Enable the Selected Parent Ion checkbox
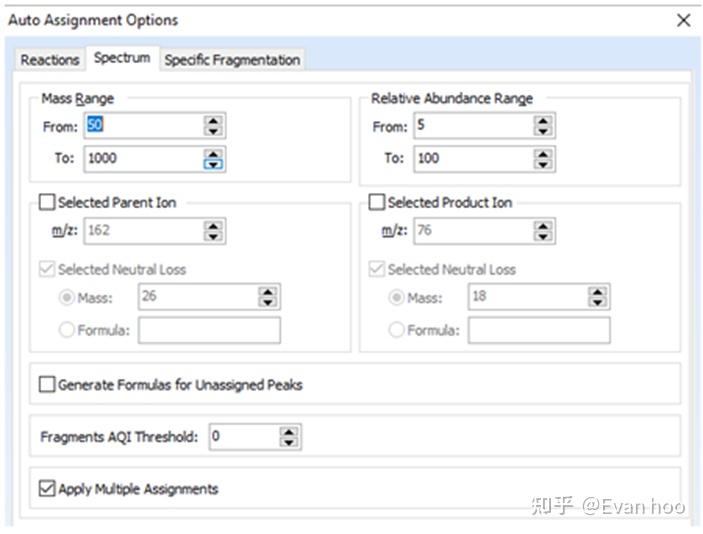 click(47, 203)
